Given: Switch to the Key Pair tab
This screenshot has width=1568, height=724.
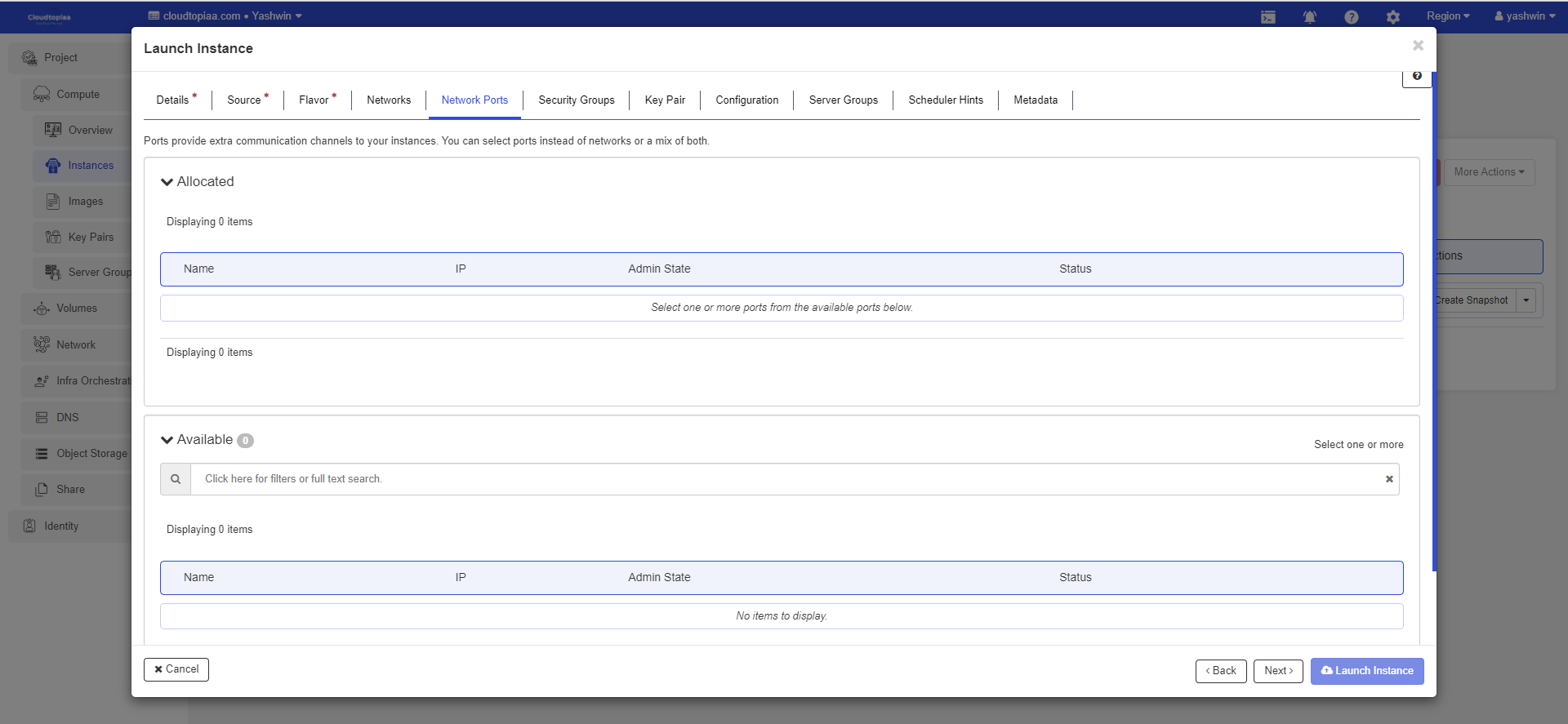Looking at the screenshot, I should [x=665, y=100].
